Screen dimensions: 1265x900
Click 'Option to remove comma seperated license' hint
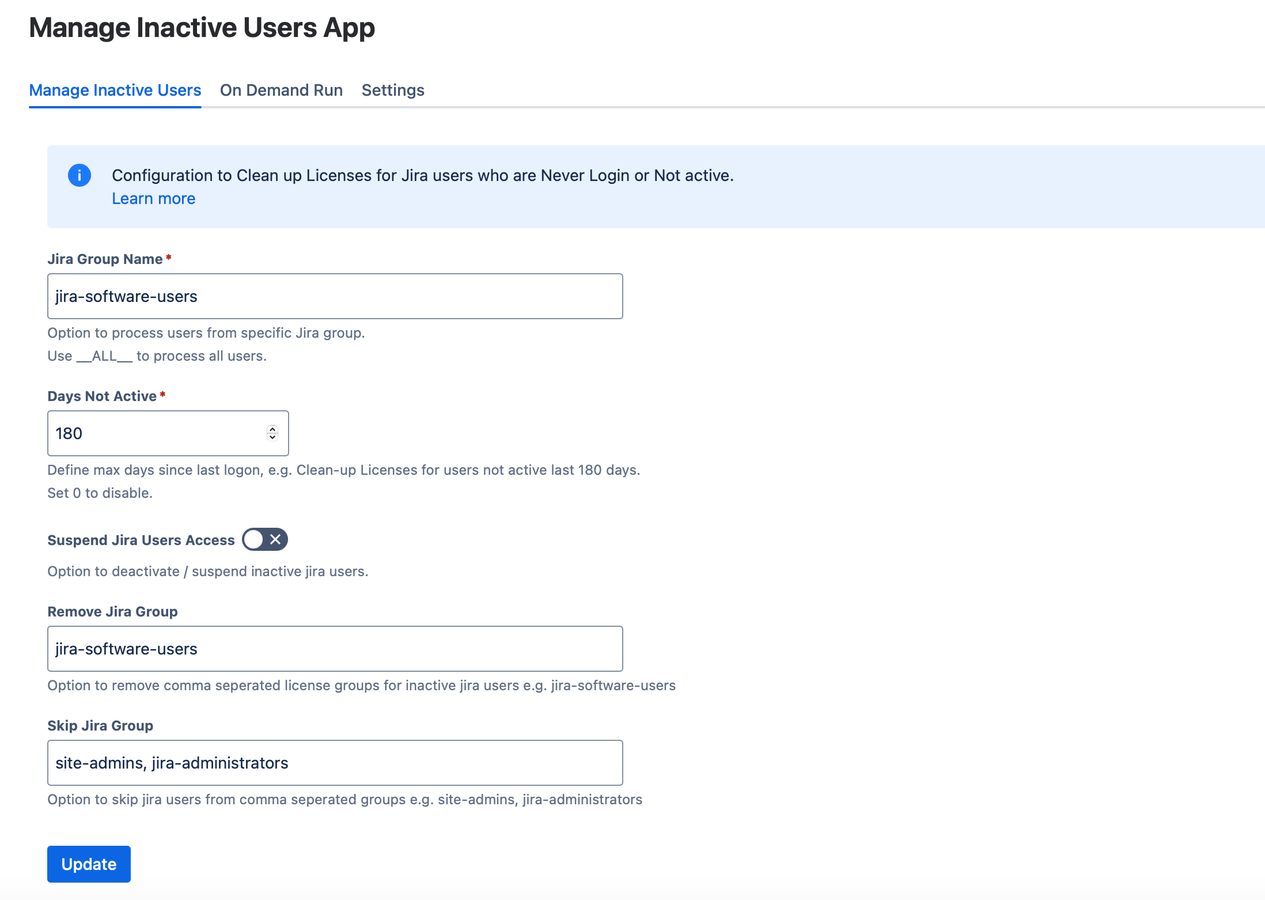[361, 686]
